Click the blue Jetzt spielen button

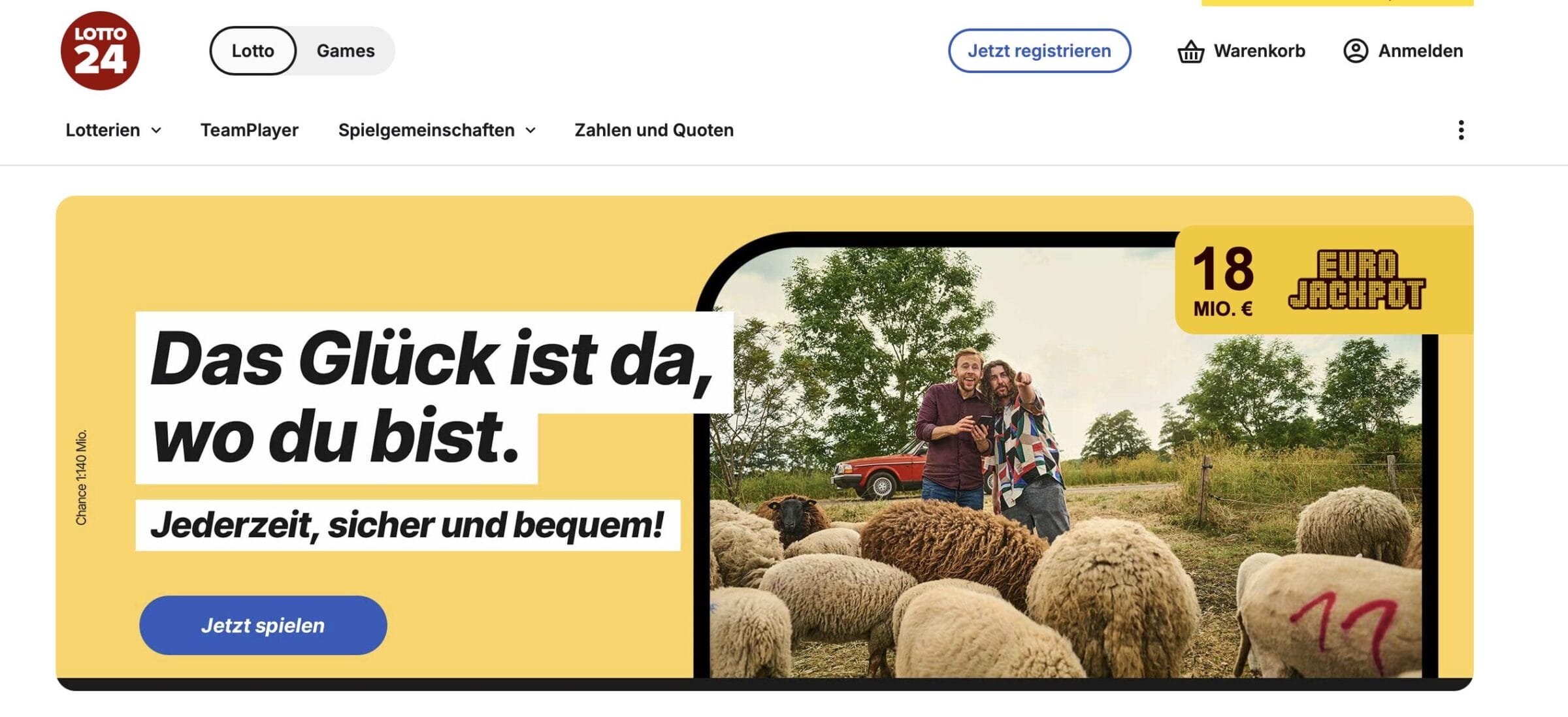click(263, 625)
